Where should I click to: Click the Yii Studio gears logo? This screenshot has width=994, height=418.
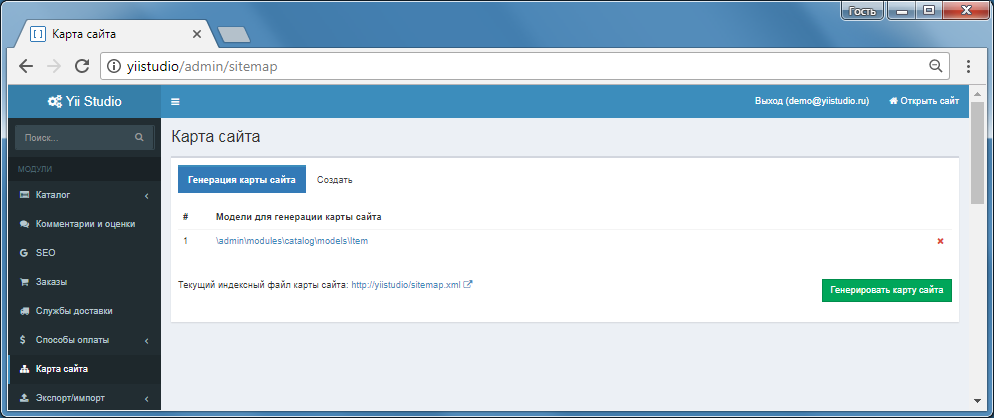coord(55,101)
